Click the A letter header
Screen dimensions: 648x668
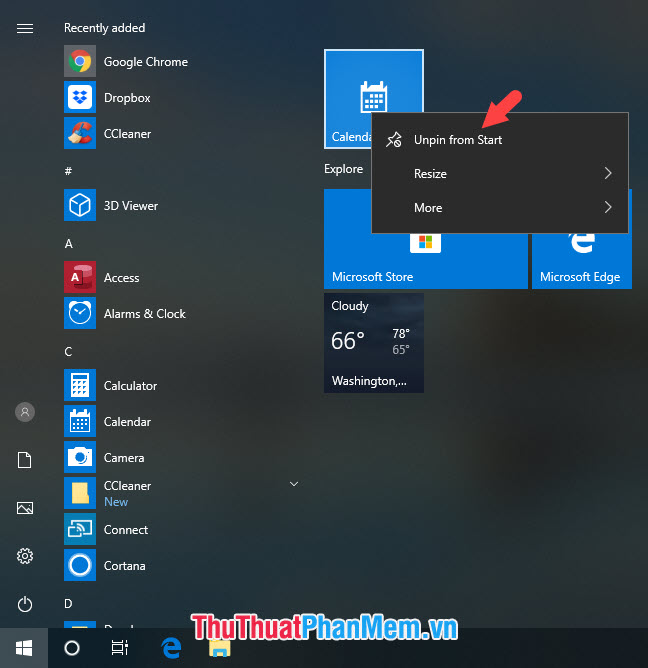coord(69,244)
